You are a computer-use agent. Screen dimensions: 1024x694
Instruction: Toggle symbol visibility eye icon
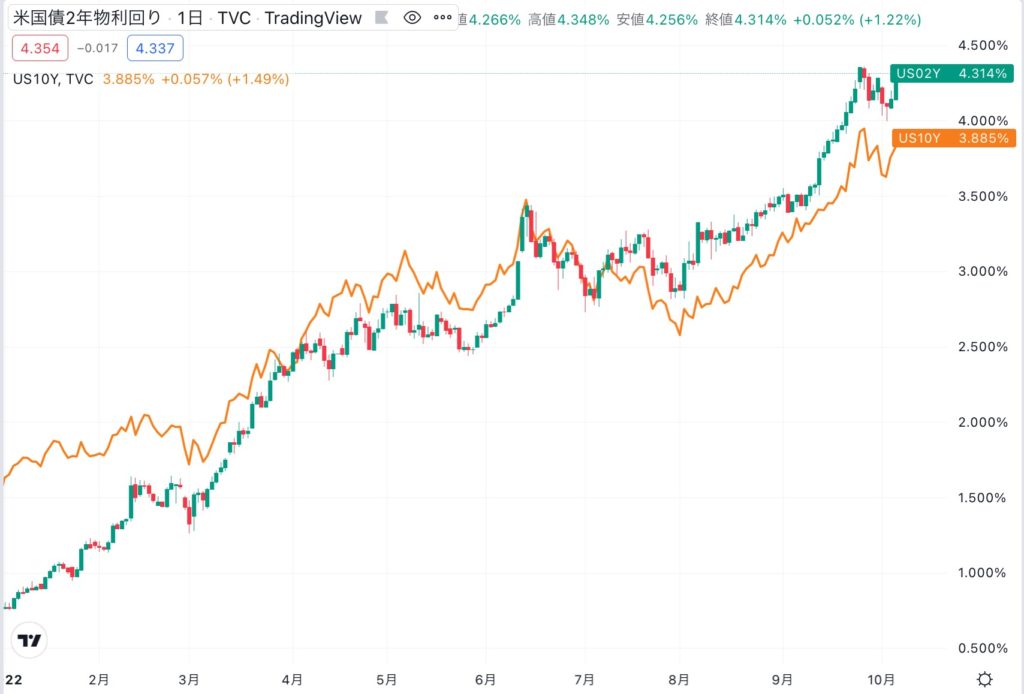coord(411,18)
